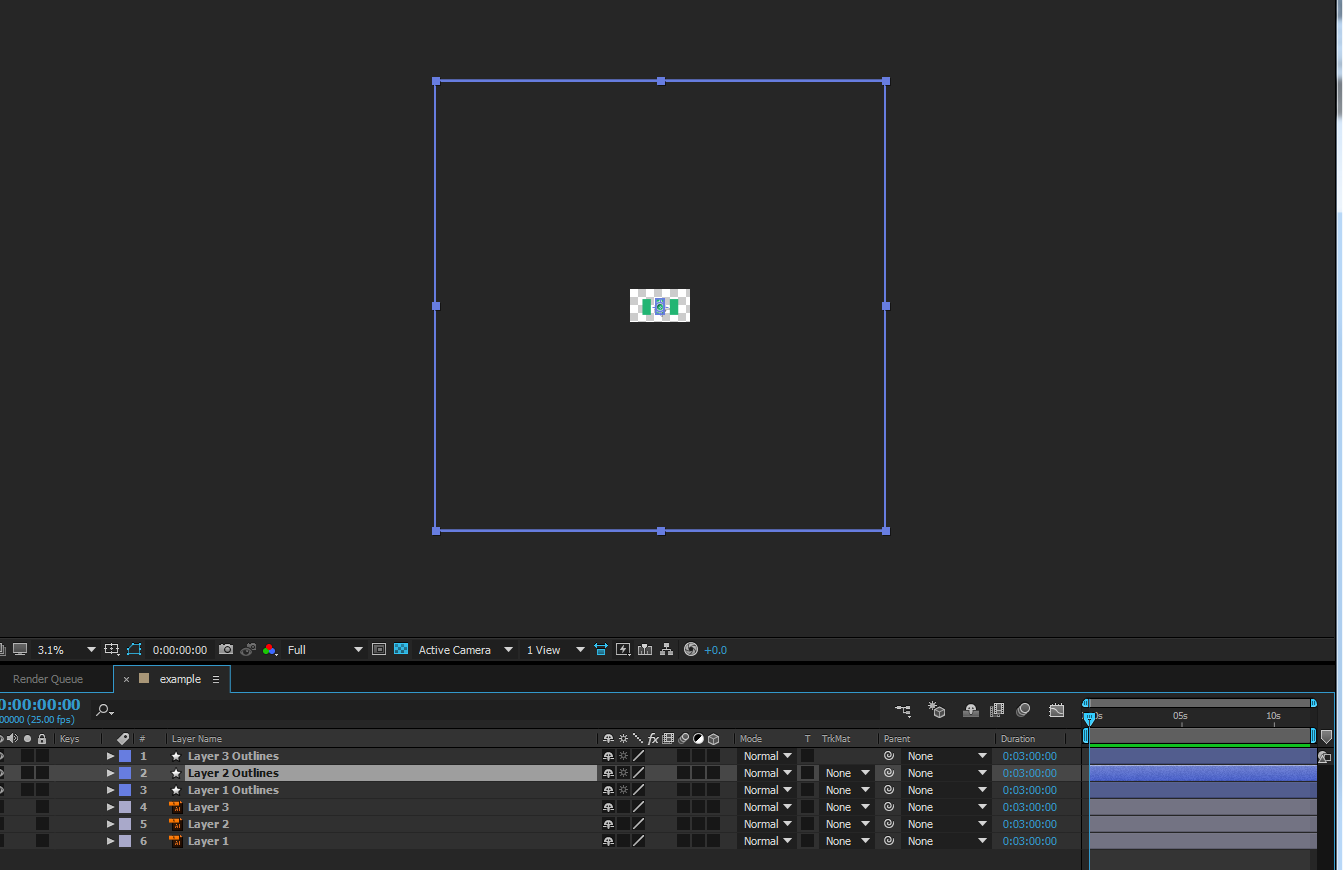Toggle shy switch for Layer 3 Outlines
Image resolution: width=1343 pixels, height=870 pixels.
tap(608, 756)
